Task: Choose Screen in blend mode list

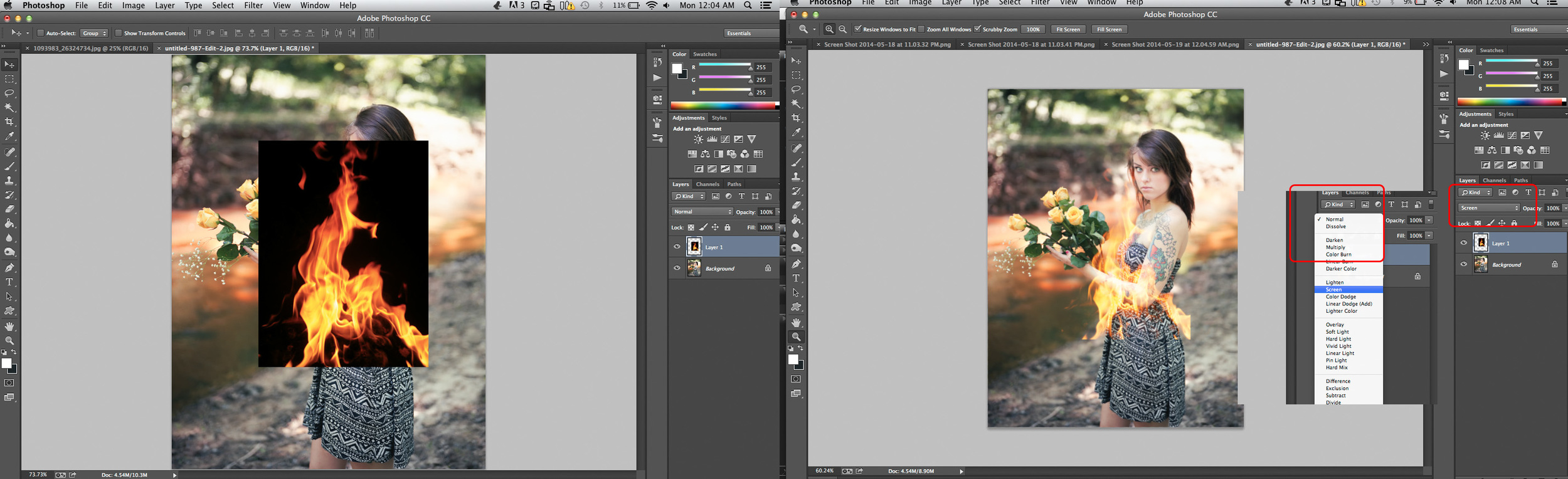Action: pos(1348,290)
